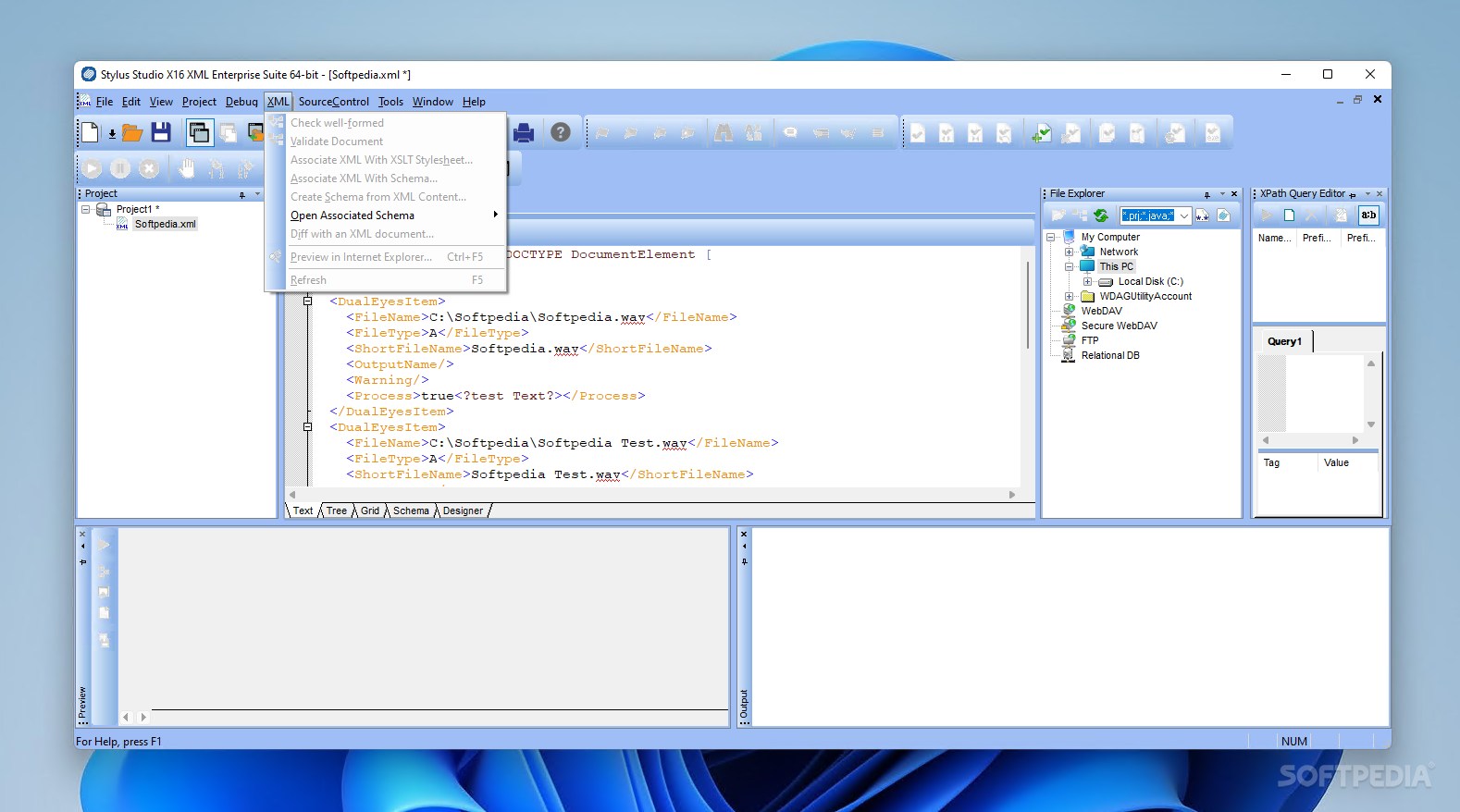This screenshot has height=812, width=1460.
Task: Open the Tools menu
Action: click(x=390, y=102)
